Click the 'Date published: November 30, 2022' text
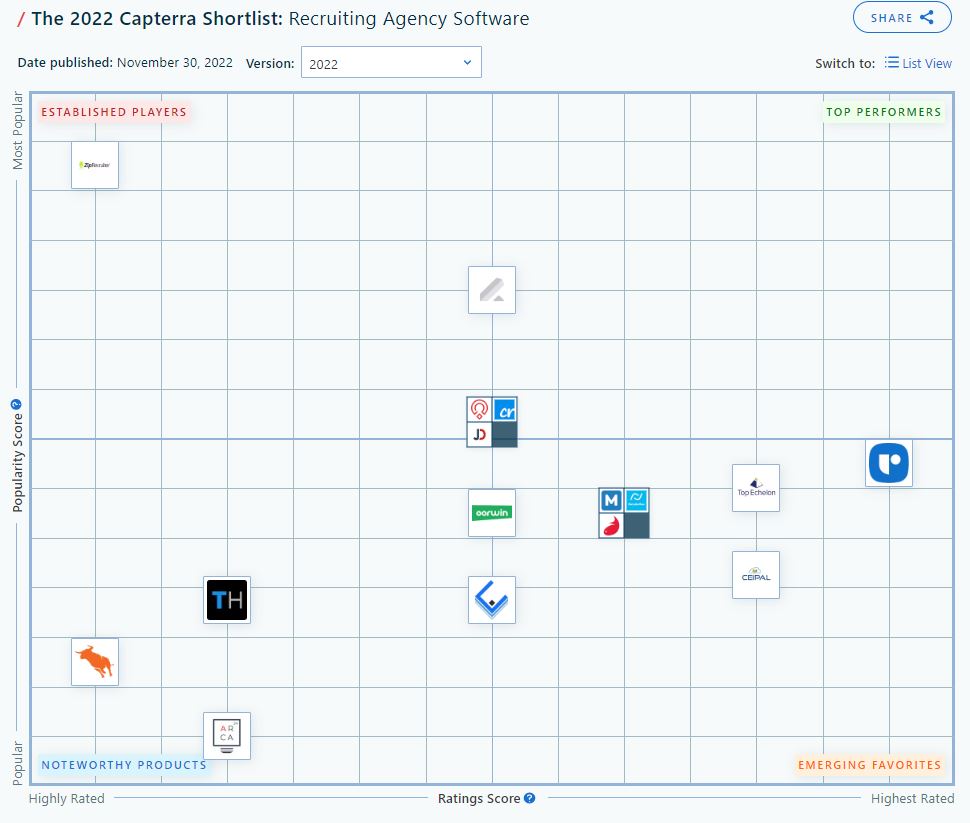Image resolution: width=970 pixels, height=823 pixels. [x=125, y=62]
